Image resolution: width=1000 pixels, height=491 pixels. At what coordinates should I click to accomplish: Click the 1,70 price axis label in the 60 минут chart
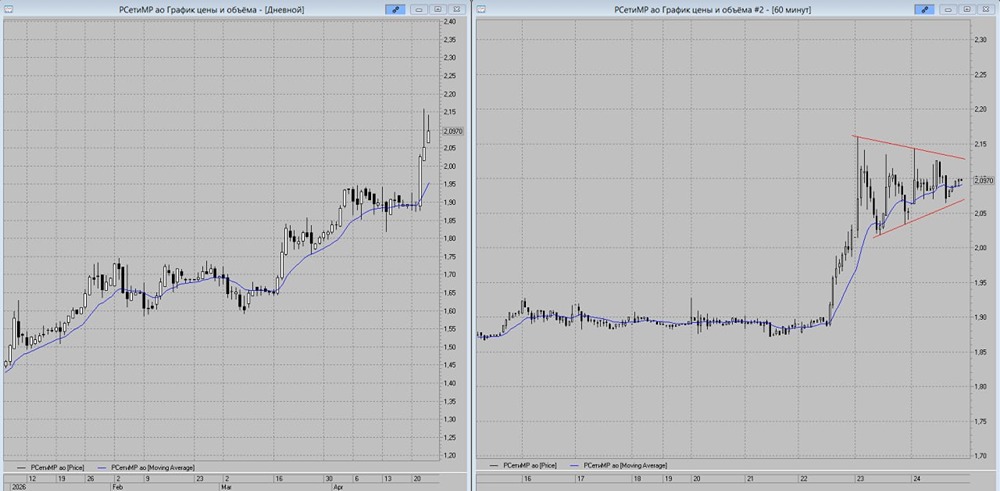(x=983, y=455)
